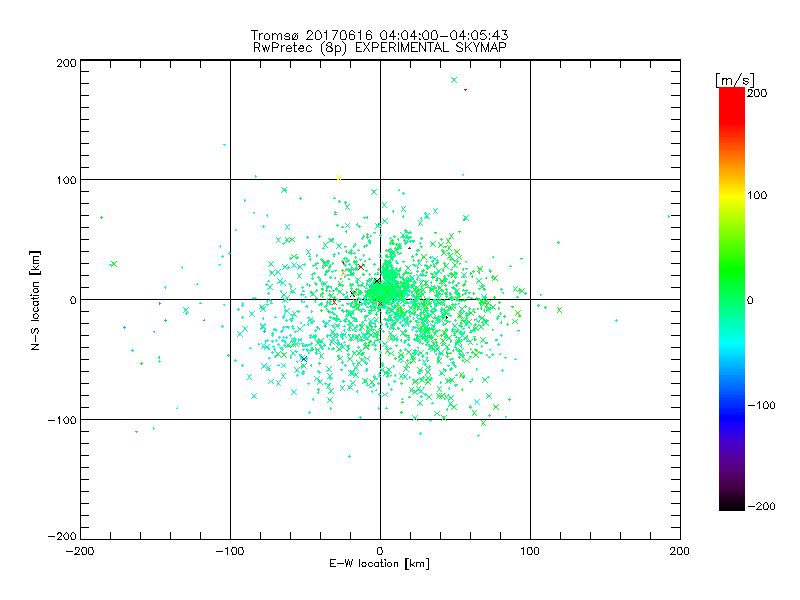Click the y-axis '0' tick label
The height and width of the screenshot is (600, 800).
(73, 300)
